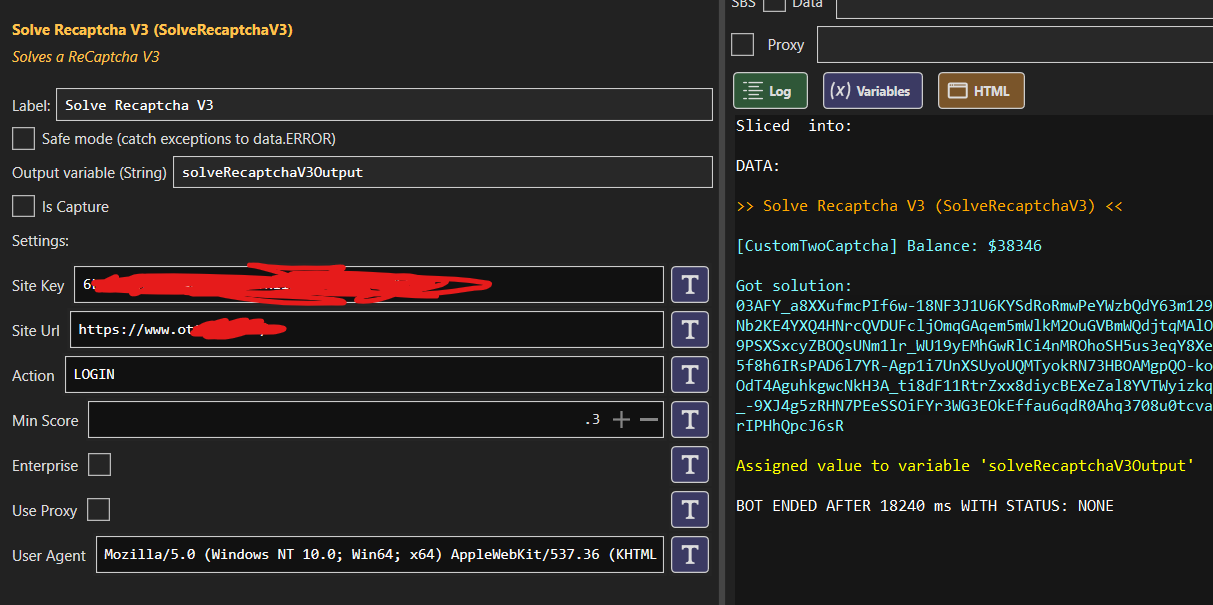
Task: Toggle the Min Score T mode button
Action: [x=689, y=420]
